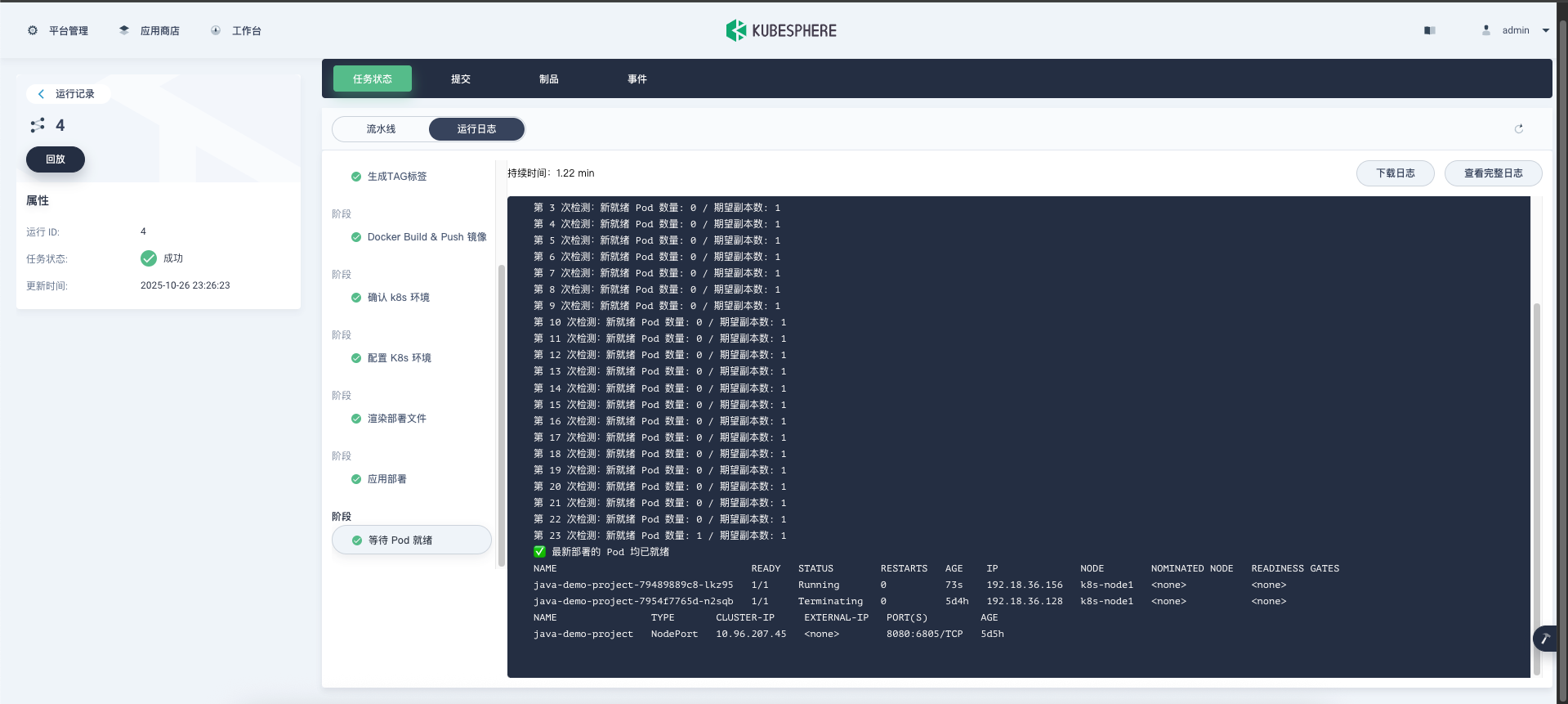Open the 提交 tab
Screen dimensions: 1568x704
pos(461,79)
